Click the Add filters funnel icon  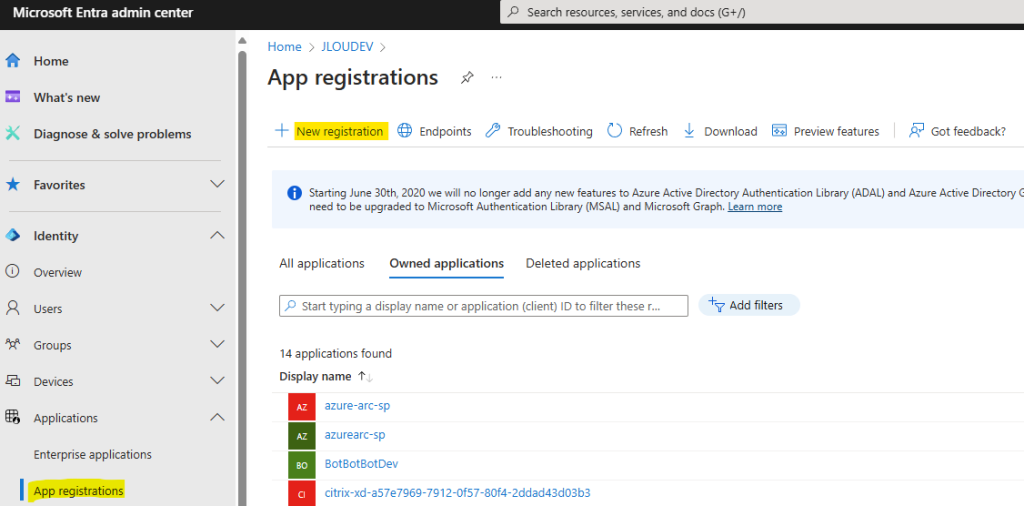716,304
